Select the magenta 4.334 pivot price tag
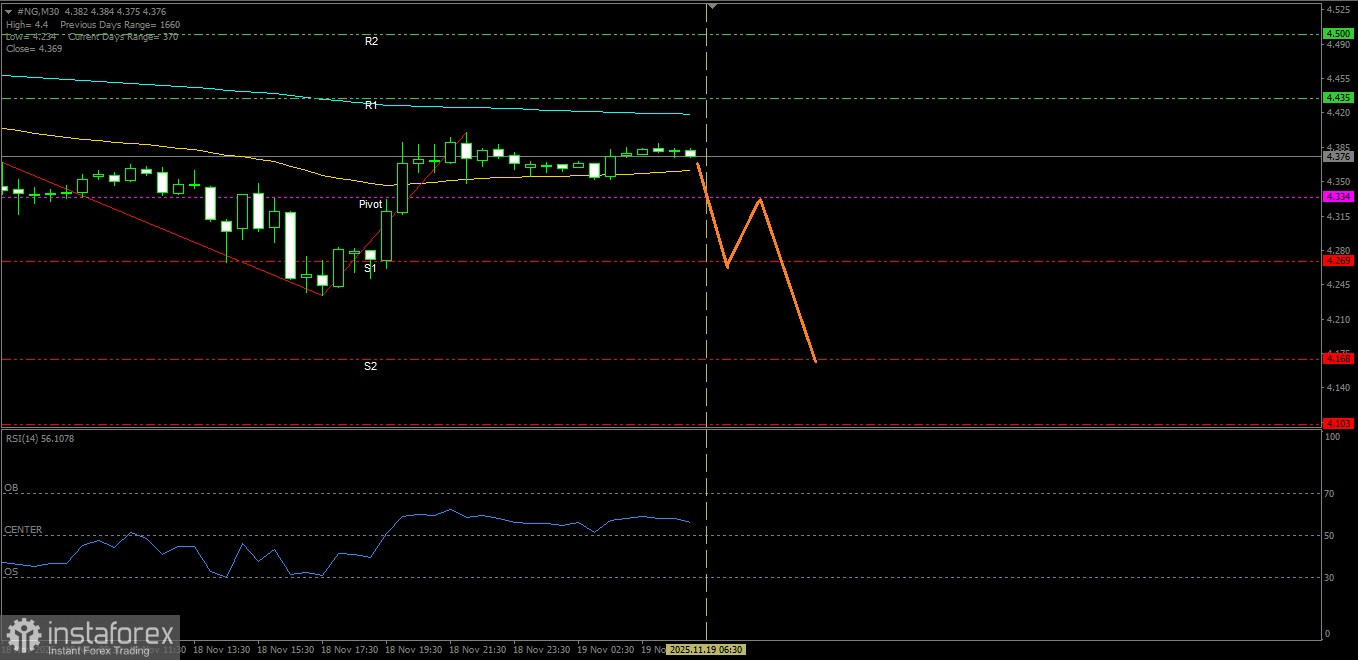Image resolution: width=1358 pixels, height=660 pixels. (x=1336, y=197)
